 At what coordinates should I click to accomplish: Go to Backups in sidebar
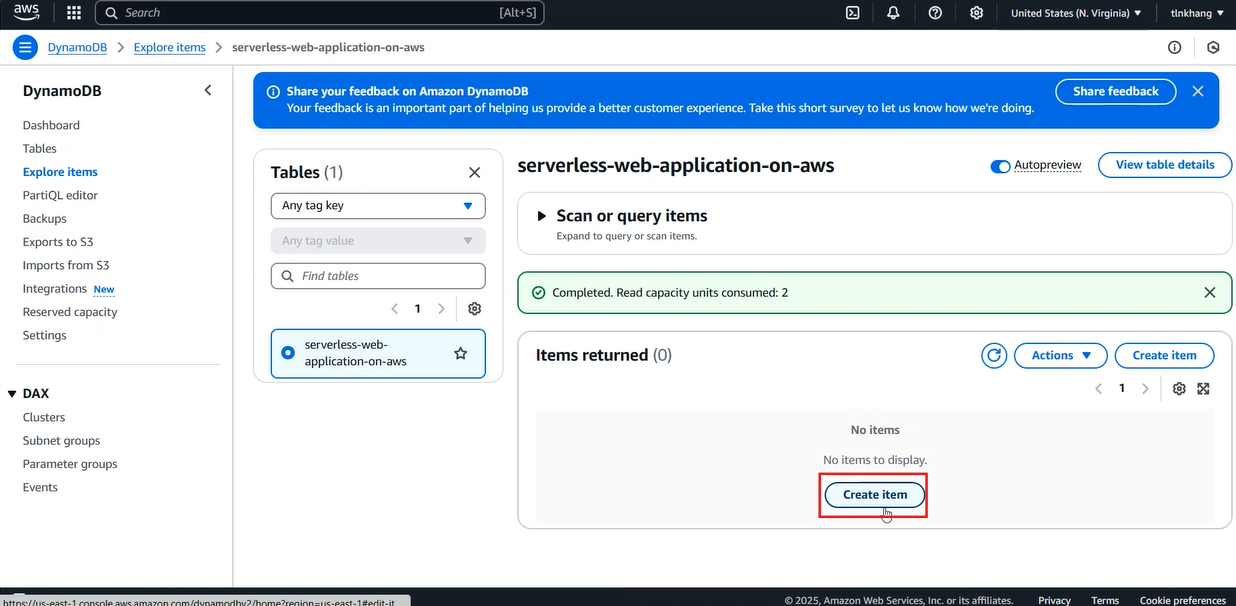click(45, 218)
